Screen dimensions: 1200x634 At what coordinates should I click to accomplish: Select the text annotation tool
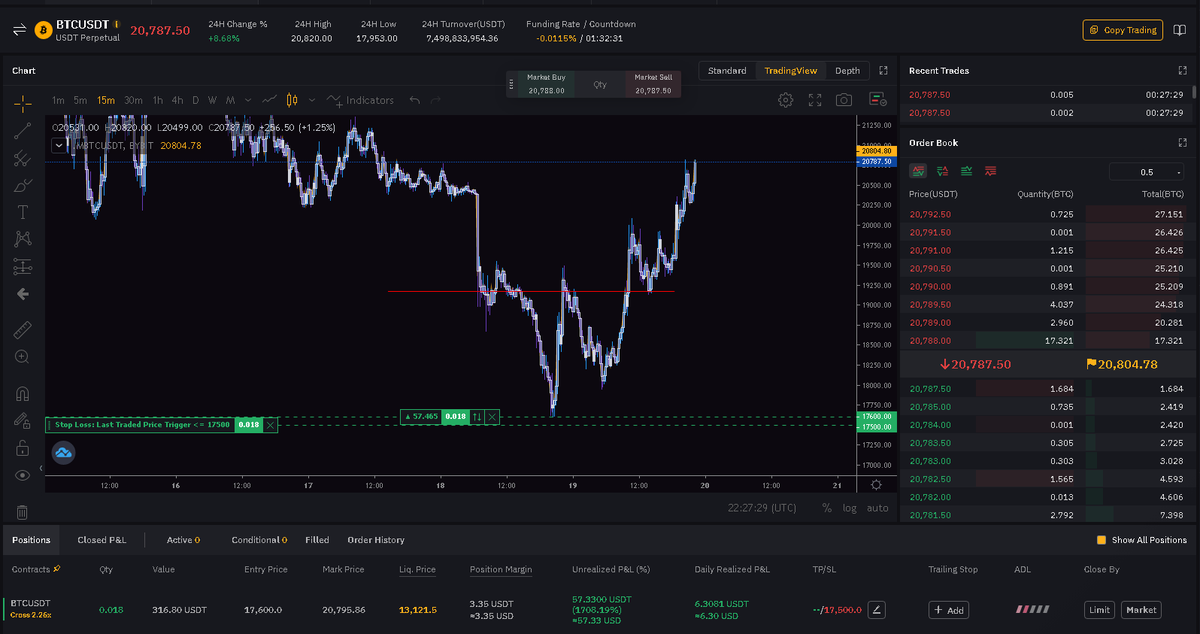pos(22,212)
